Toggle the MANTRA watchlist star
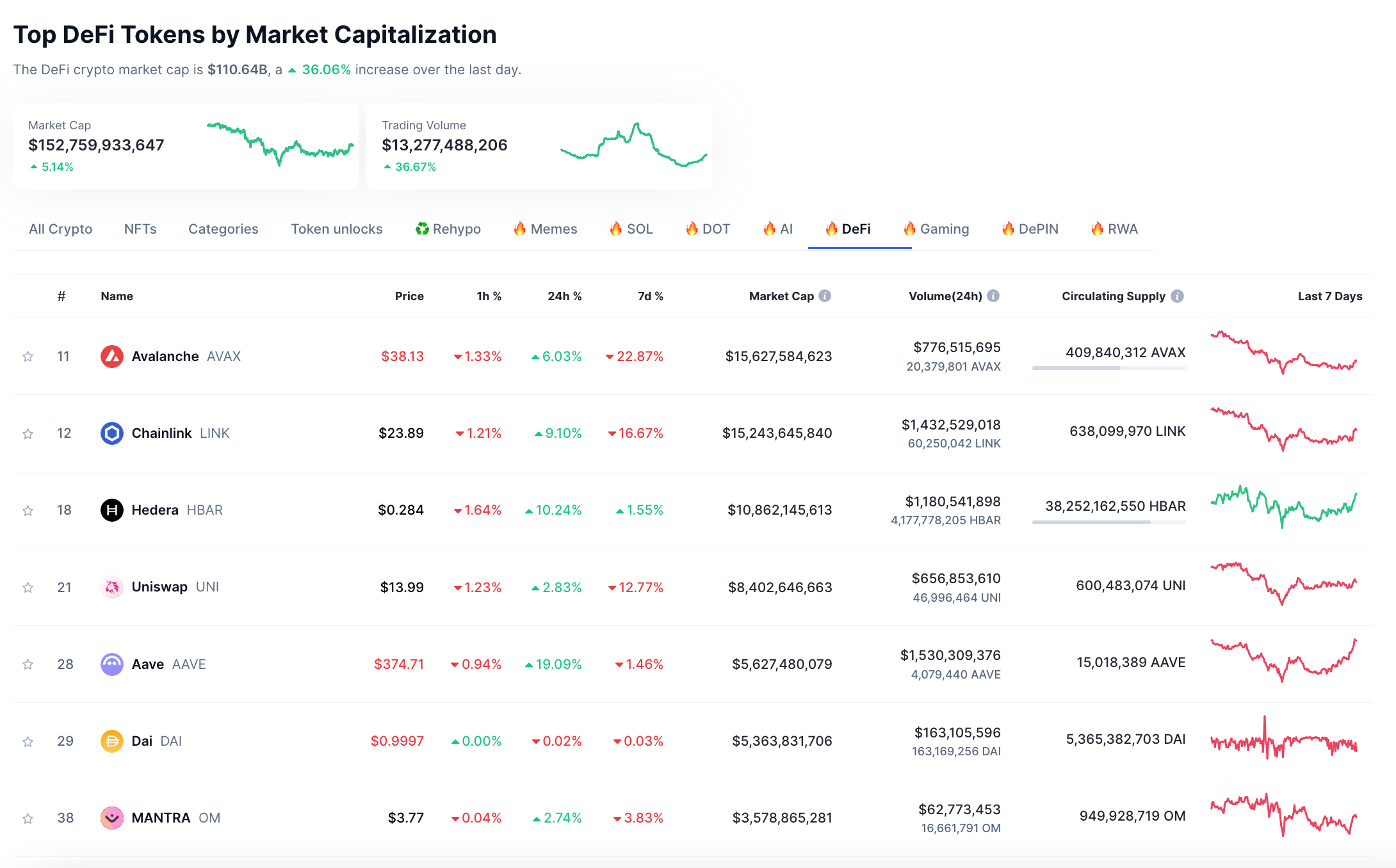This screenshot has height=868, width=1396. point(28,819)
